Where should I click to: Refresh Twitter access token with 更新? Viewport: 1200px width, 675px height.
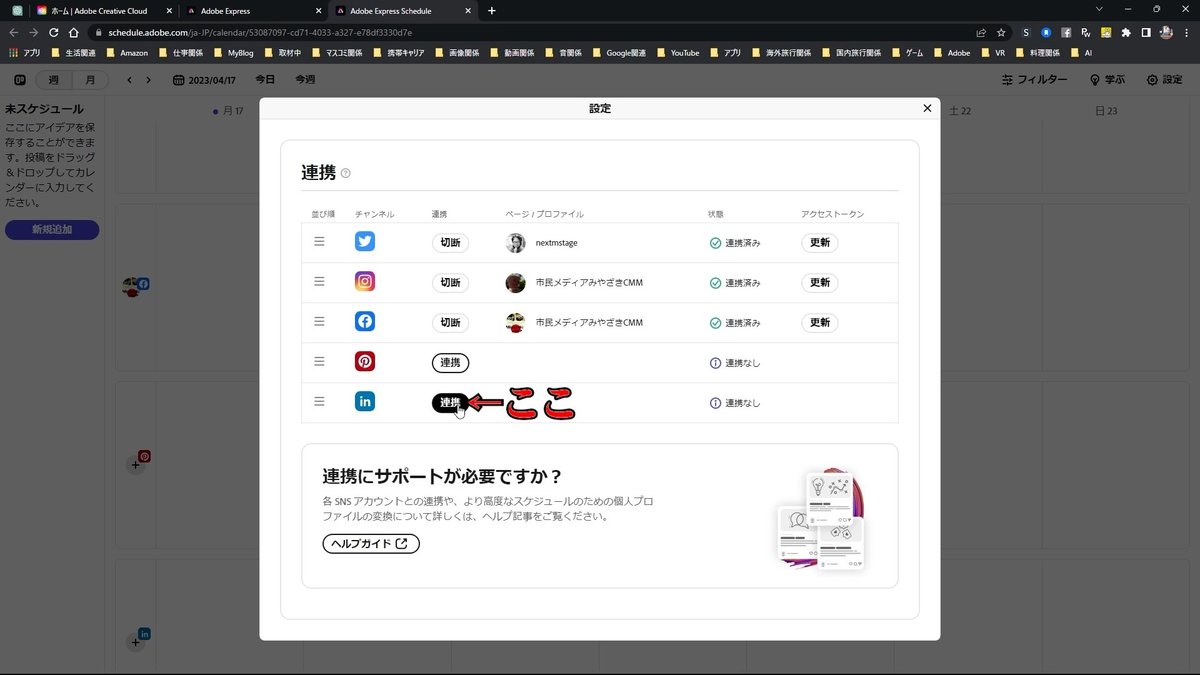click(x=820, y=243)
